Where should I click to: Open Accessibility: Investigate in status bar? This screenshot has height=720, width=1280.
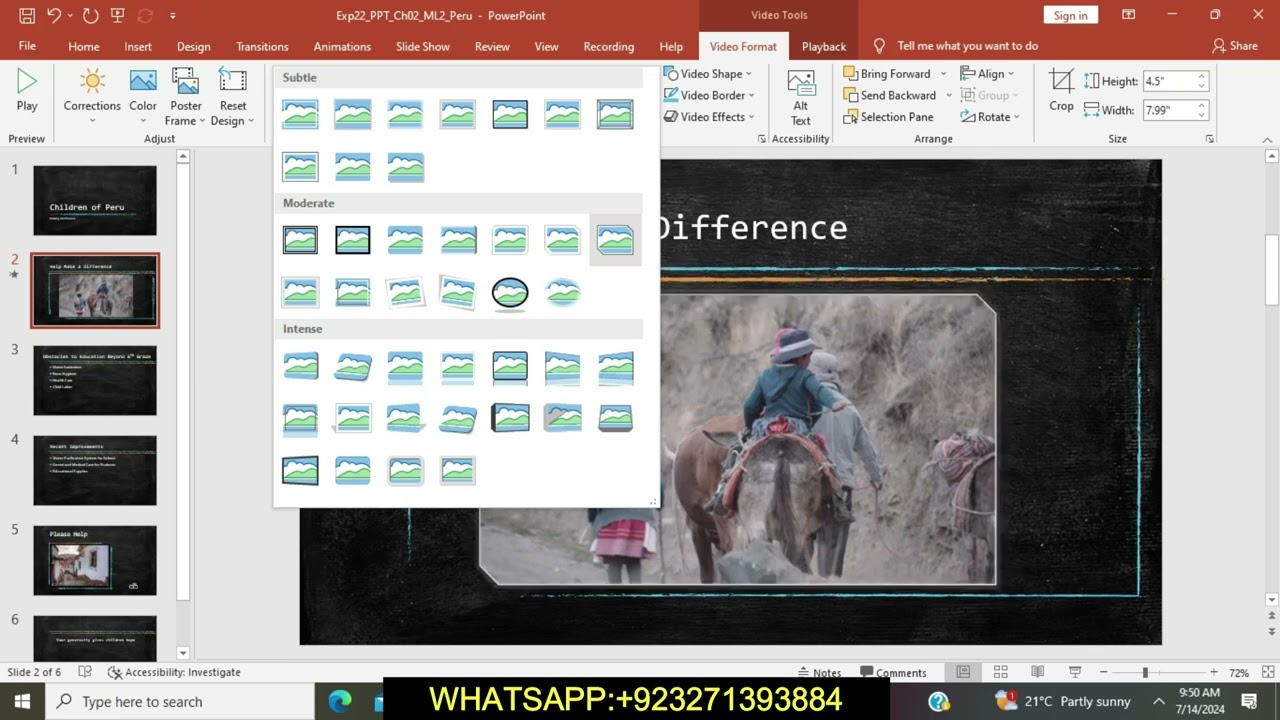[x=174, y=673]
